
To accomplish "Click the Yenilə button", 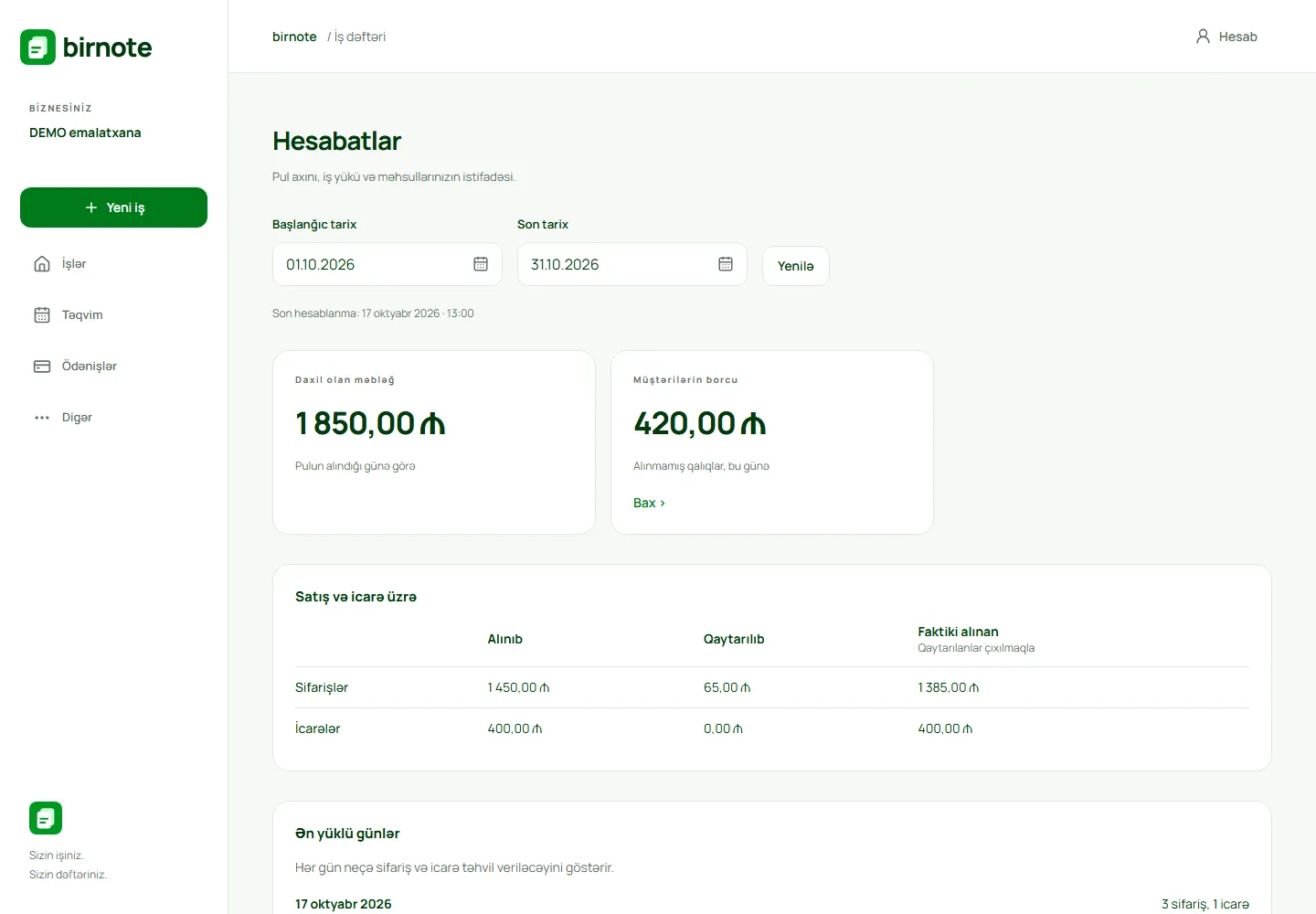I will 796,266.
